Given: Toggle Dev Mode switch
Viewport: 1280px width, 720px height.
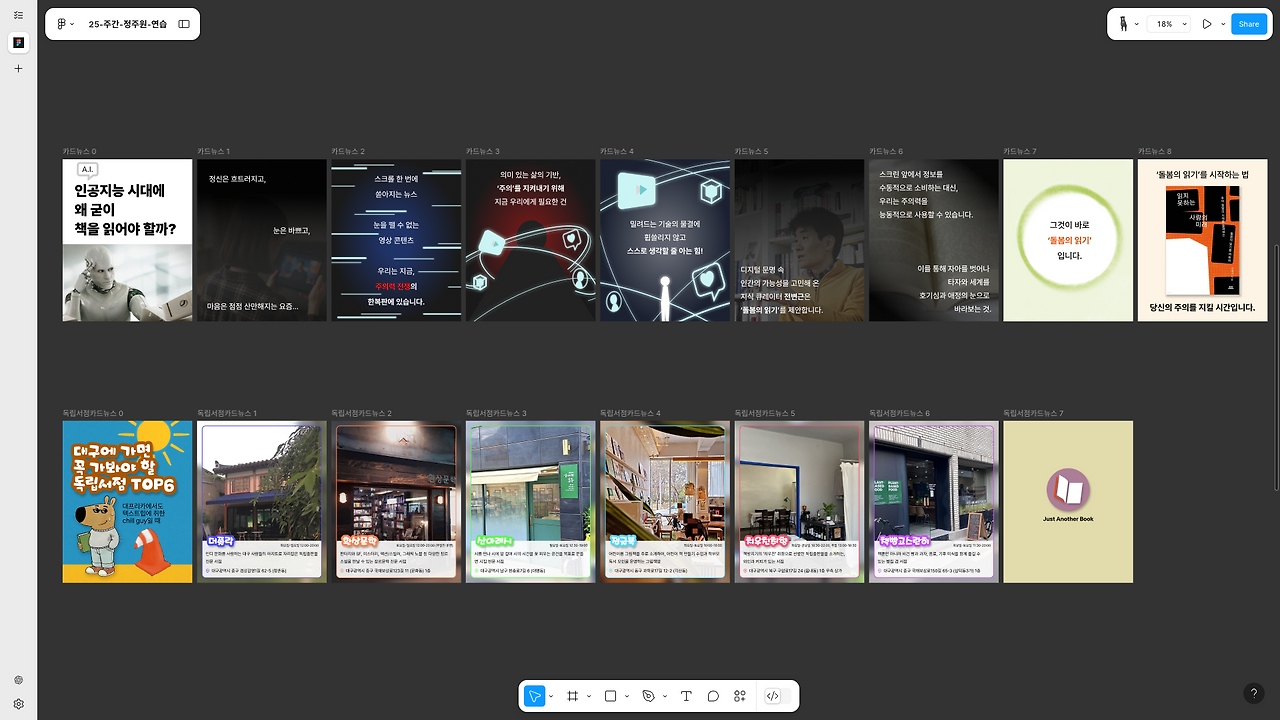Looking at the screenshot, I should 777,696.
